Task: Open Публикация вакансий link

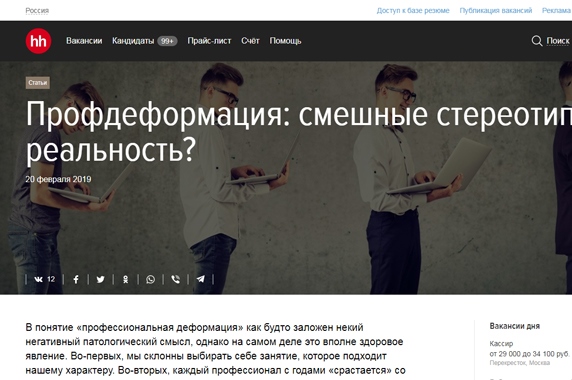Action: [496, 11]
